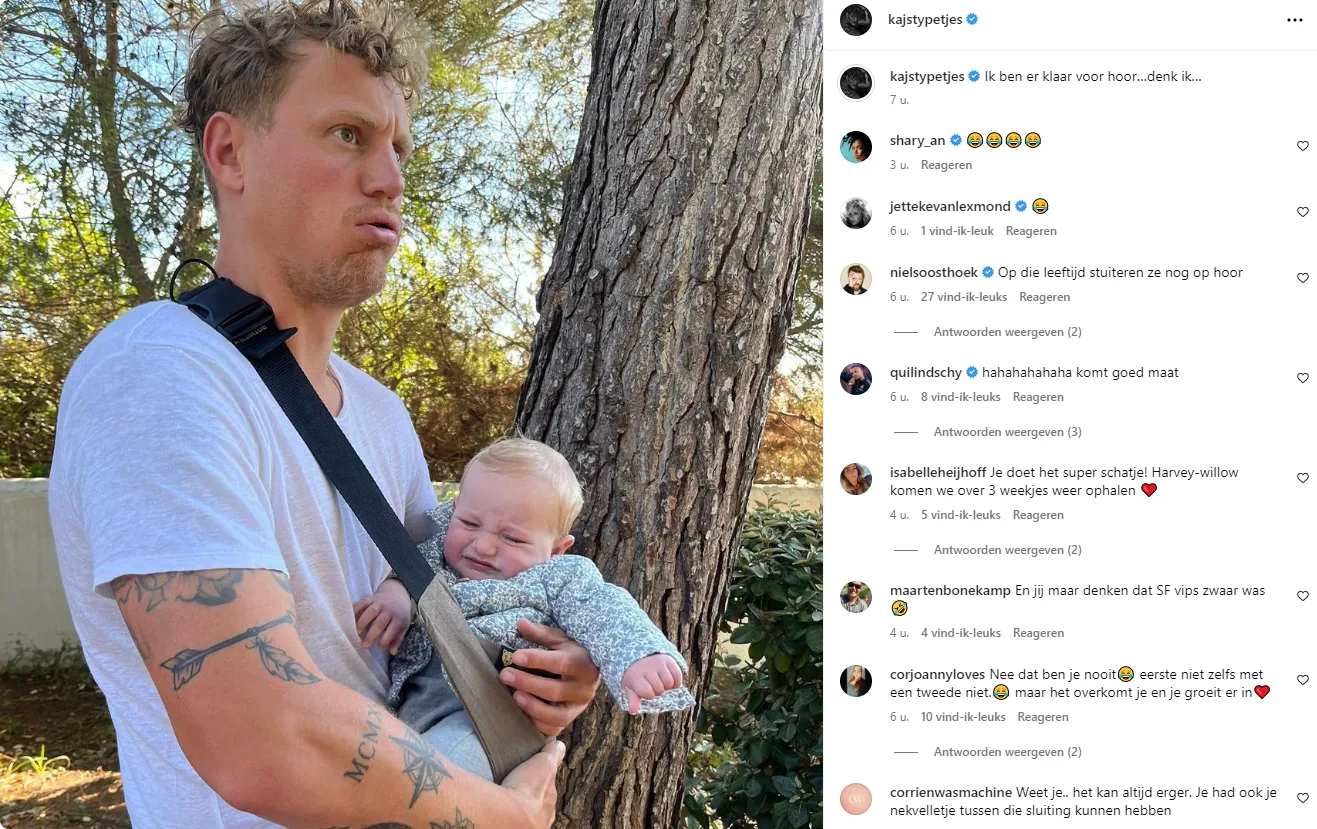
Task: Click the heart next to corrienwasmachine's comment
Action: [x=1302, y=798]
